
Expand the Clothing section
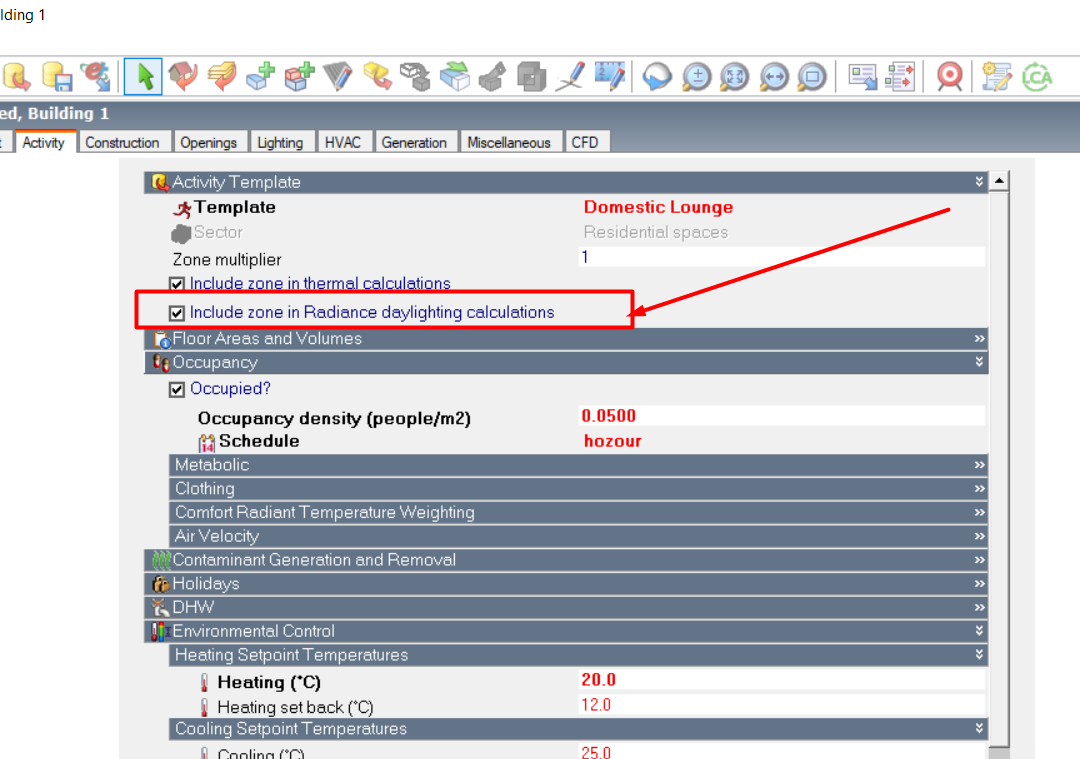click(x=979, y=489)
